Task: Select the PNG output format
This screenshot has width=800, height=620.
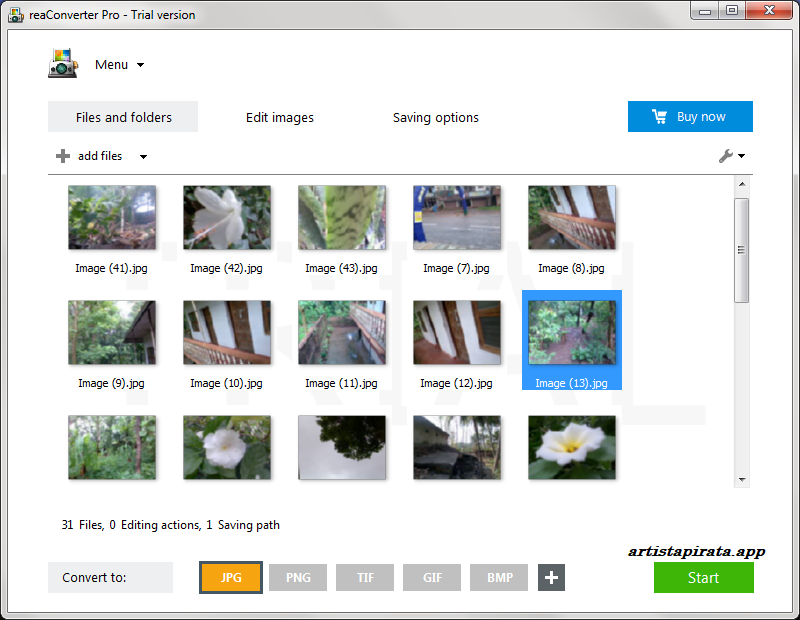Action: (297, 577)
